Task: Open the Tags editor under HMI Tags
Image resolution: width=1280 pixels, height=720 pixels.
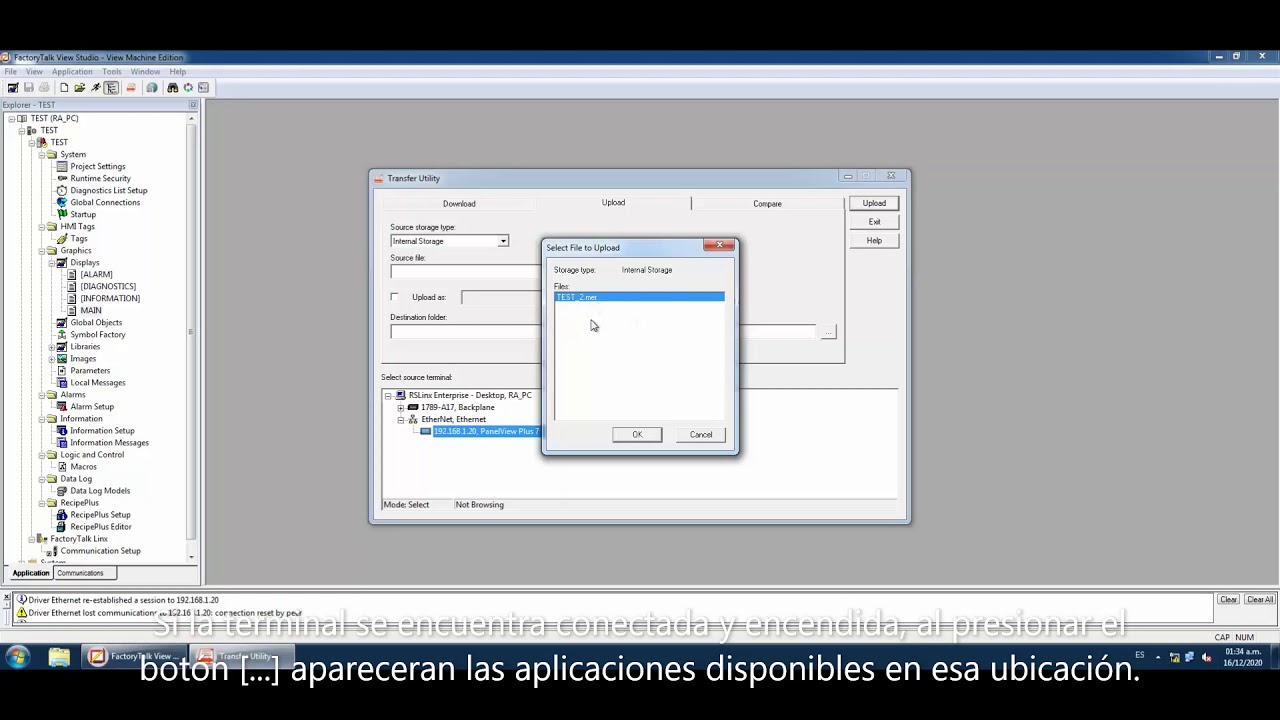Action: (x=79, y=238)
